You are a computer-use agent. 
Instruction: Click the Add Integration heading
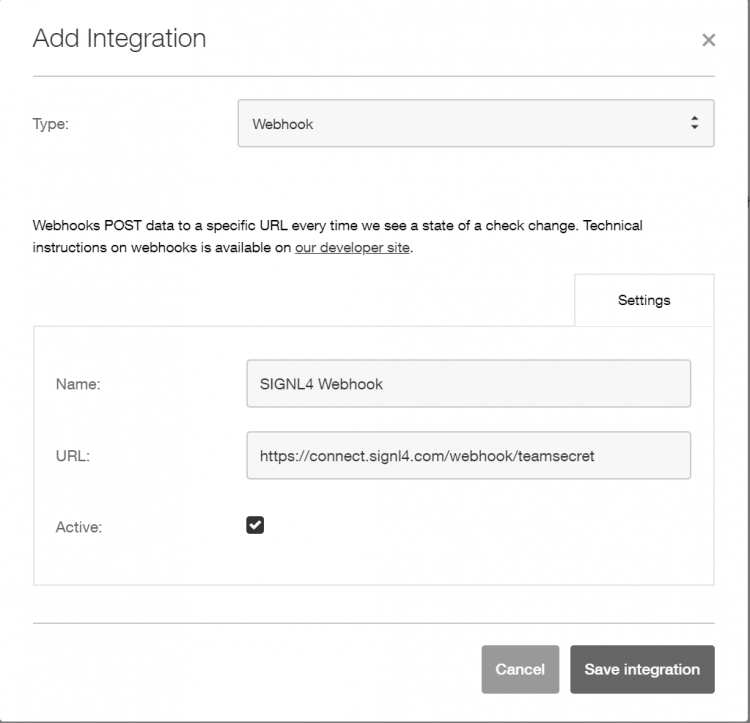(120, 38)
